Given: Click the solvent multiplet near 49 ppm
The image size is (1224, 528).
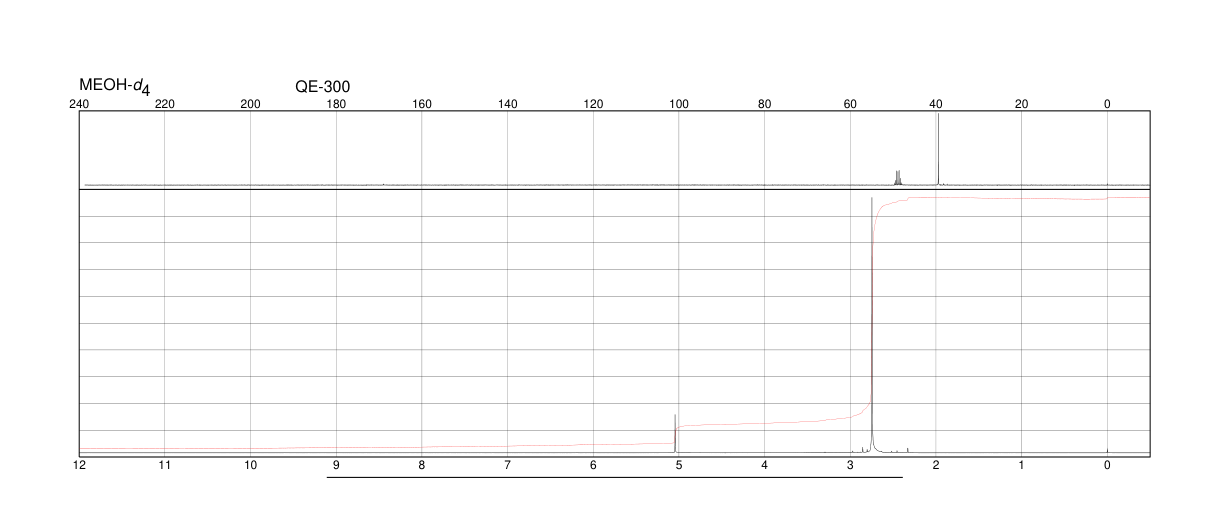Looking at the screenshot, I should click(898, 177).
